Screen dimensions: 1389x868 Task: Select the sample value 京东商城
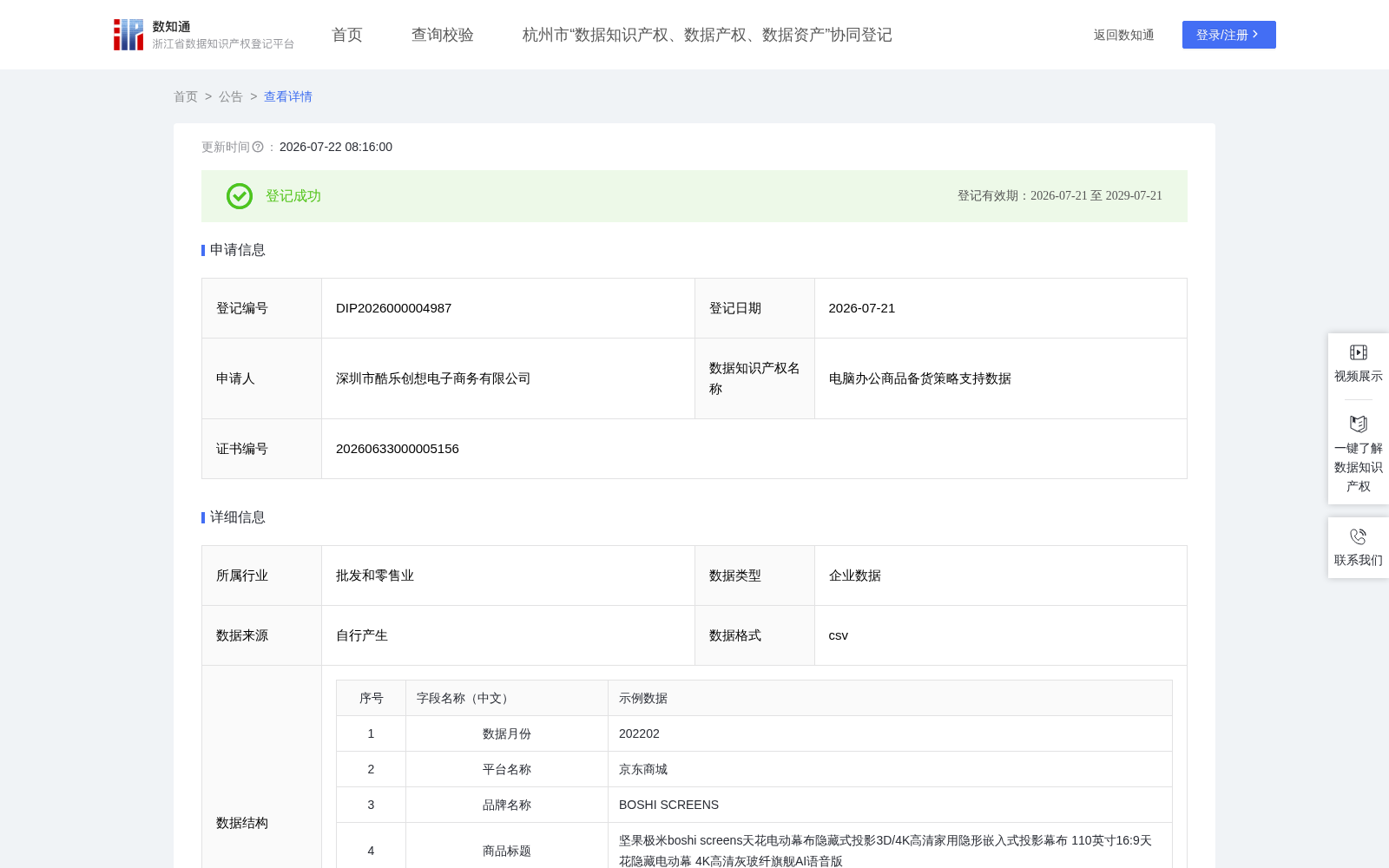tap(643, 769)
